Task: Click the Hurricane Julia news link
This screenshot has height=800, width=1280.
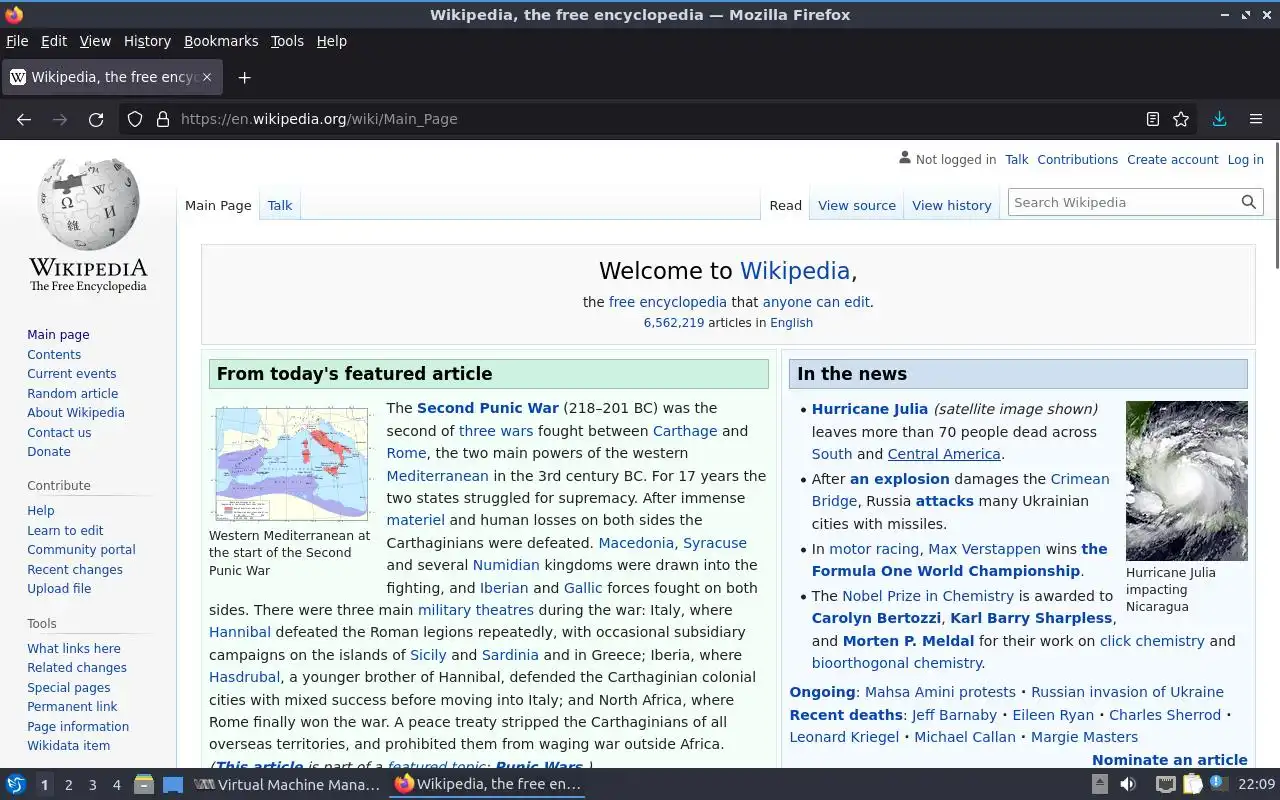Action: pos(870,409)
